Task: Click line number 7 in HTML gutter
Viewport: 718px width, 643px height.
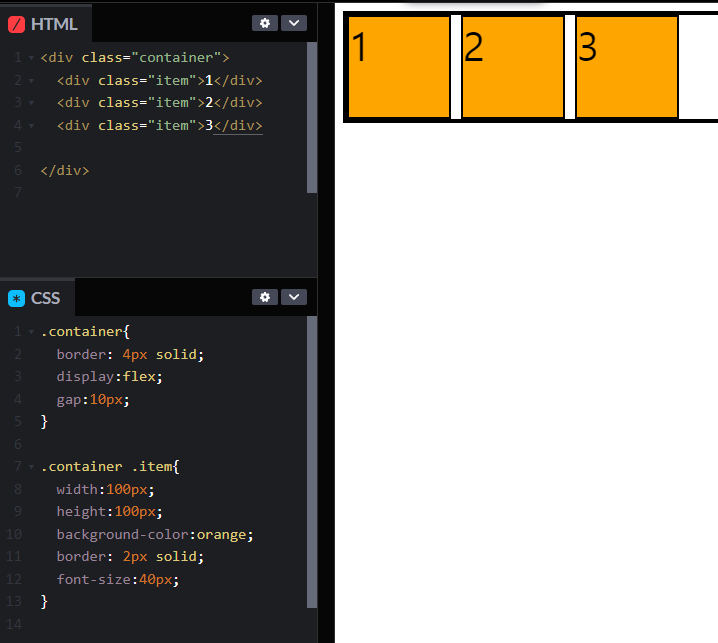Action: pos(18,192)
